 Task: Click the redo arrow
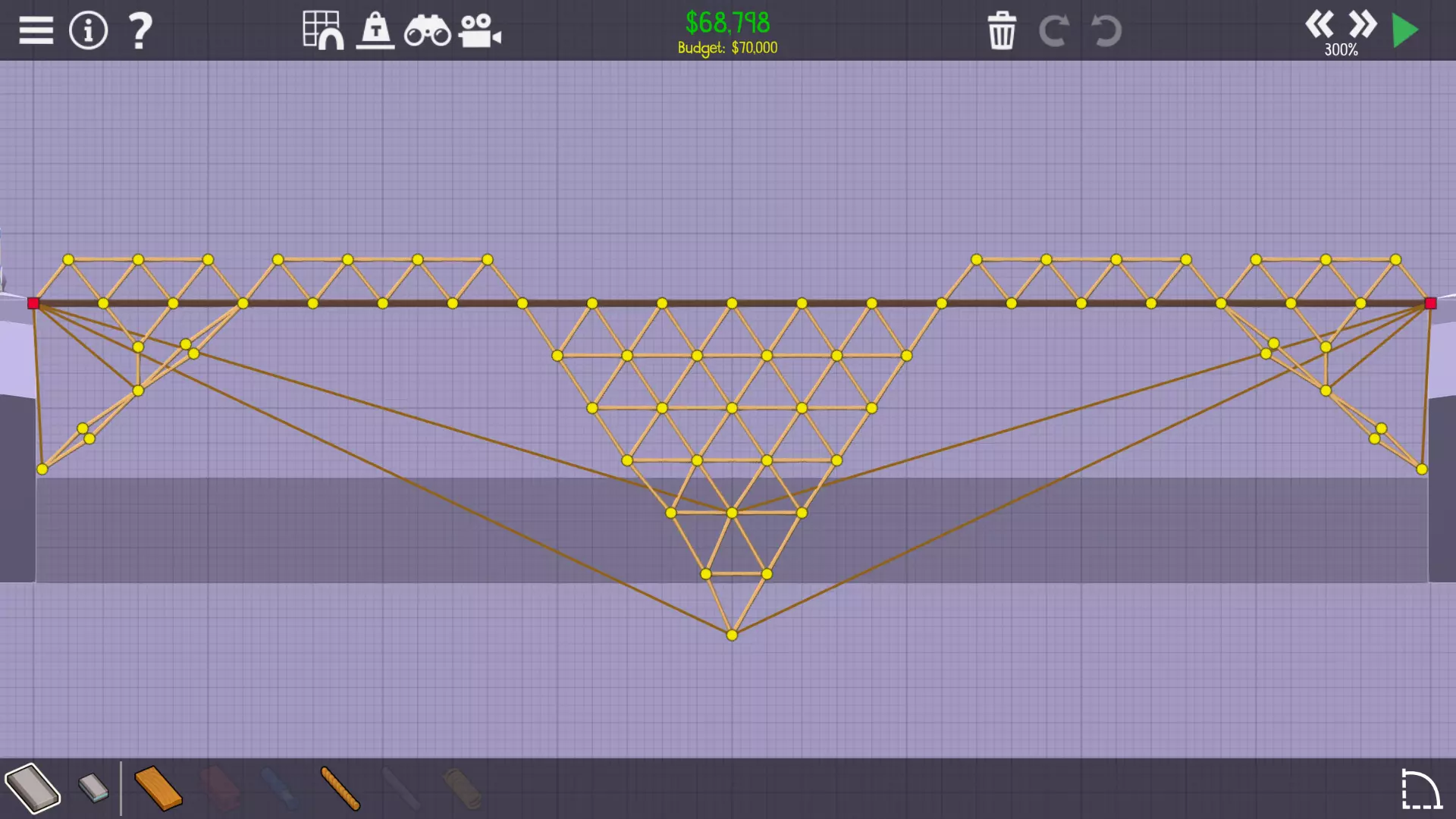pyautogui.click(x=1053, y=31)
